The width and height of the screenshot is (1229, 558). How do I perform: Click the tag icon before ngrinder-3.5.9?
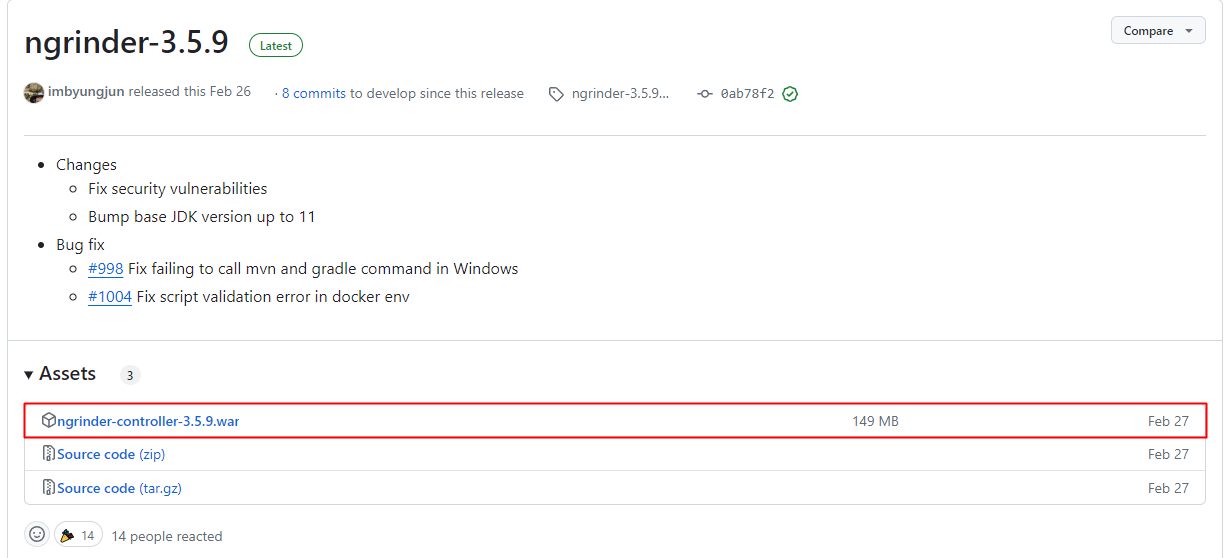(x=556, y=94)
